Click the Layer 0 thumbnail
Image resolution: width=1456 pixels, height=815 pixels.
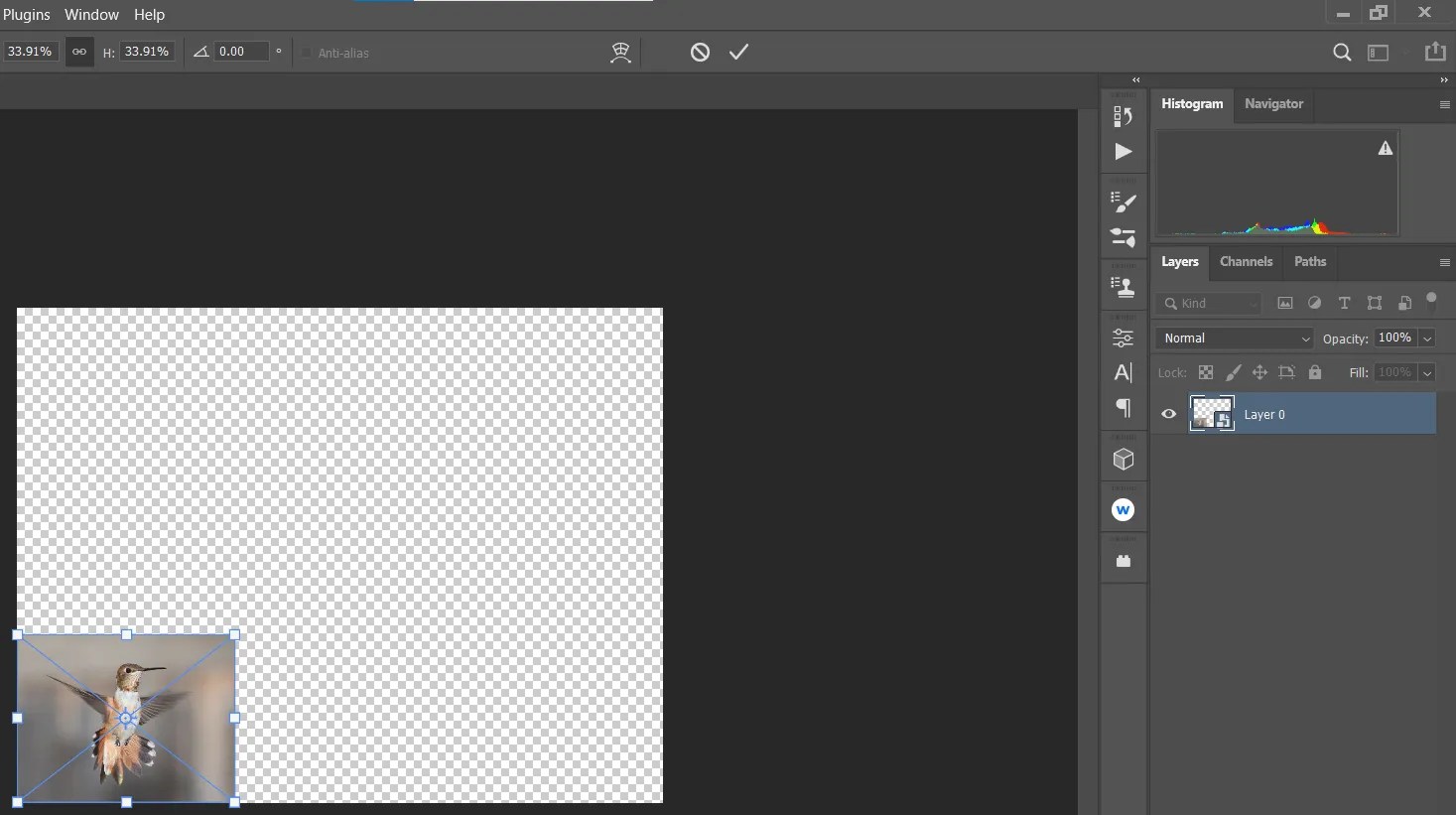point(1212,413)
